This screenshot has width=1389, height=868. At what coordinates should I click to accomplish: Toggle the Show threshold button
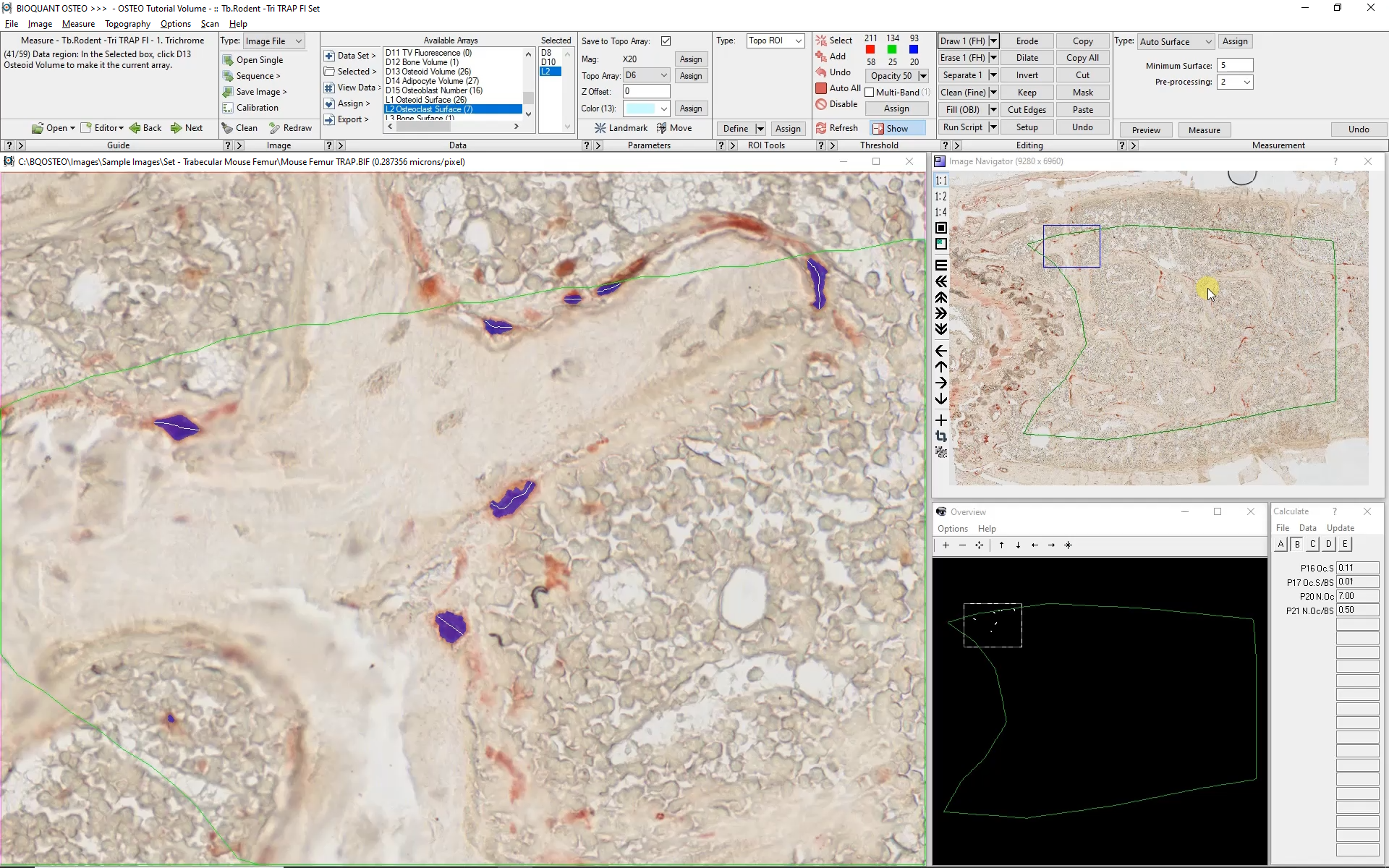coord(897,129)
